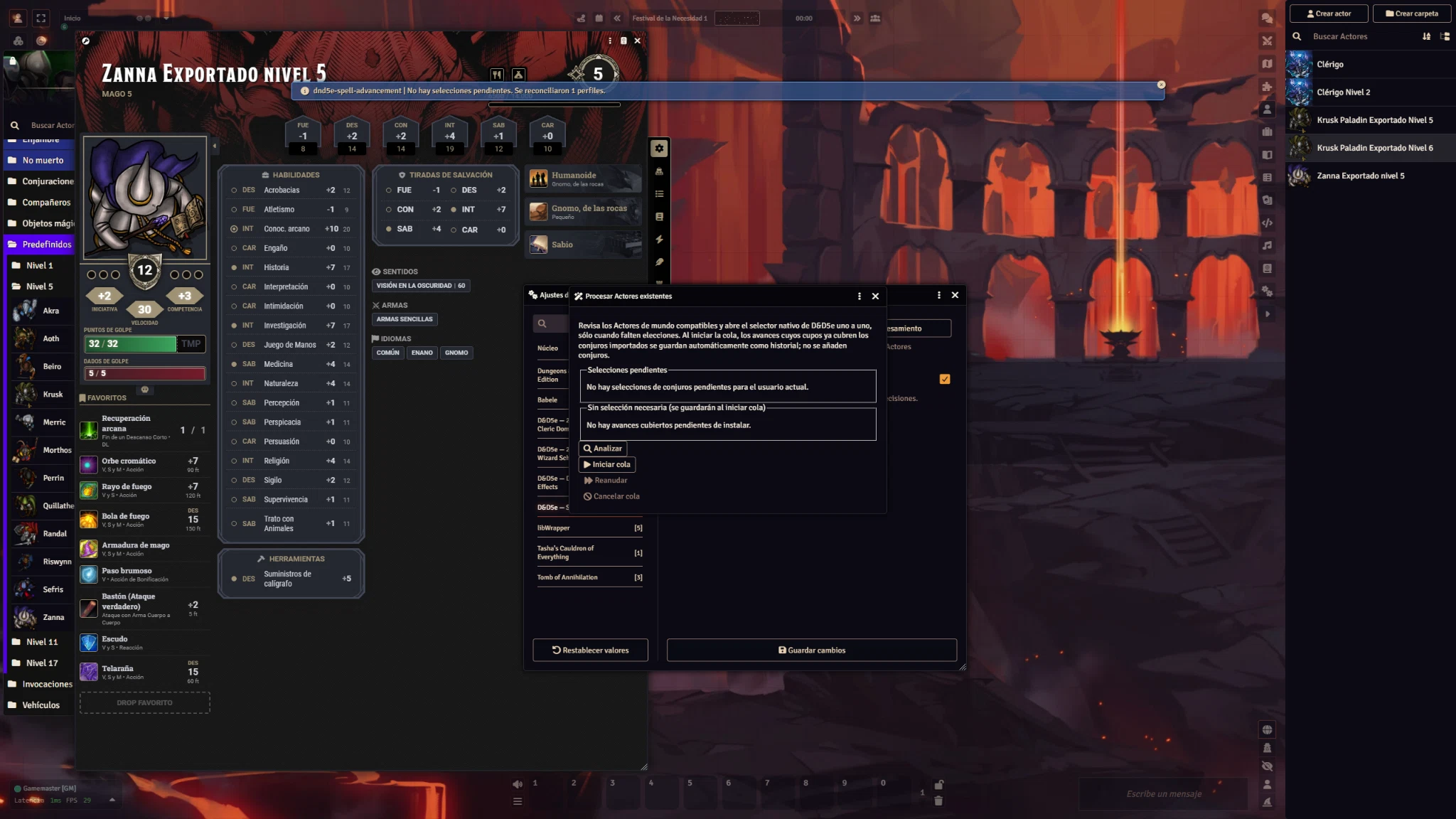
Task: Open the card stacks sidebar tab
Action: pos(1267,200)
